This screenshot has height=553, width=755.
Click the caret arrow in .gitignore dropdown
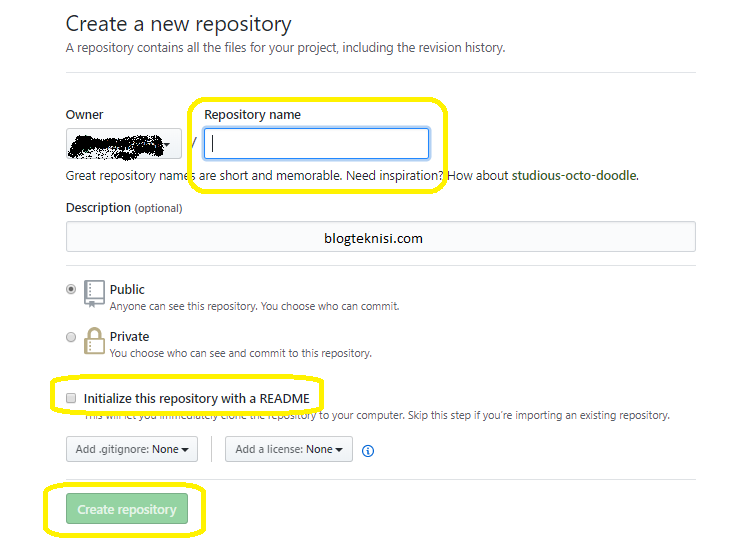(x=185, y=450)
